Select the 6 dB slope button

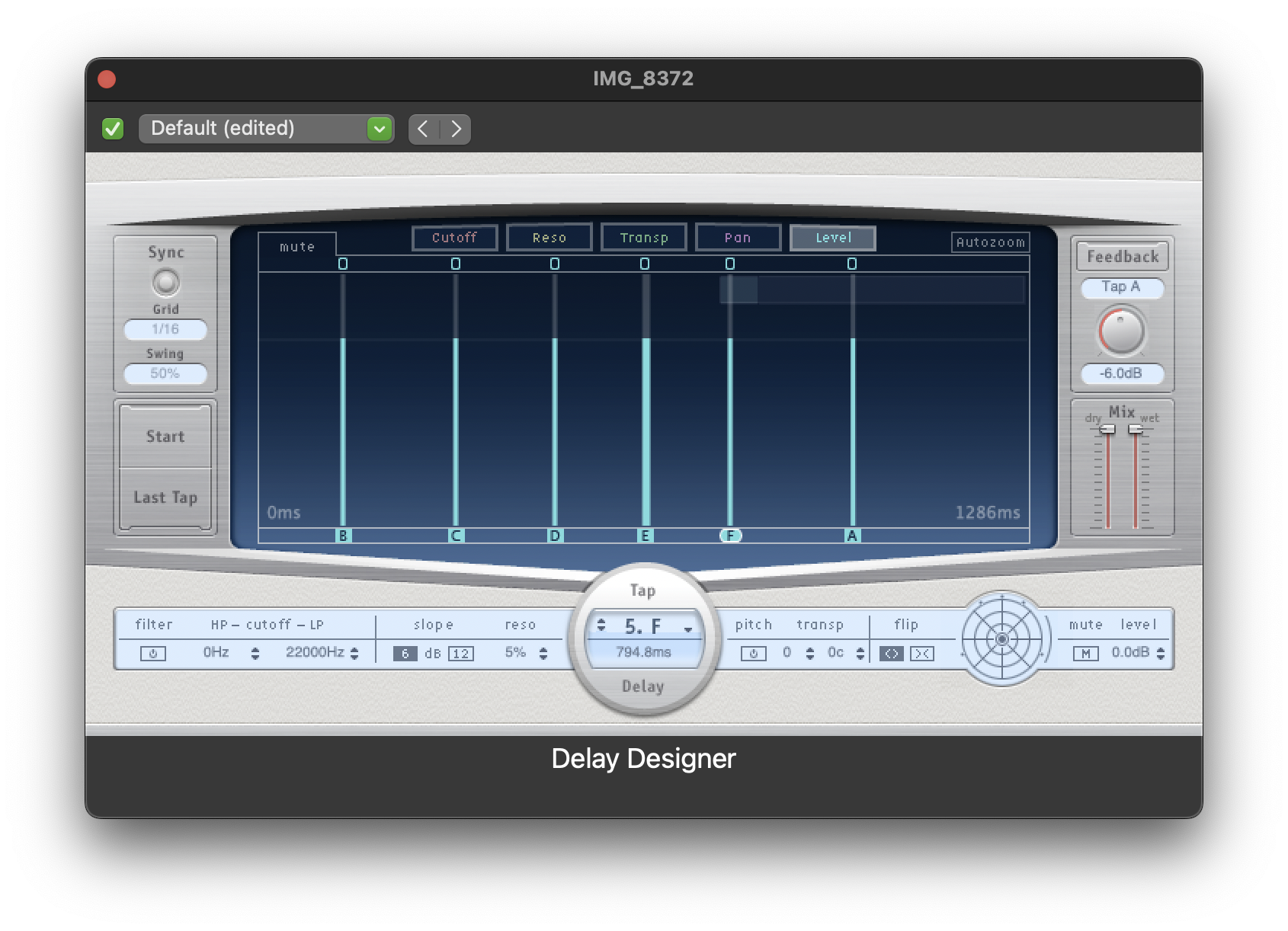405,654
